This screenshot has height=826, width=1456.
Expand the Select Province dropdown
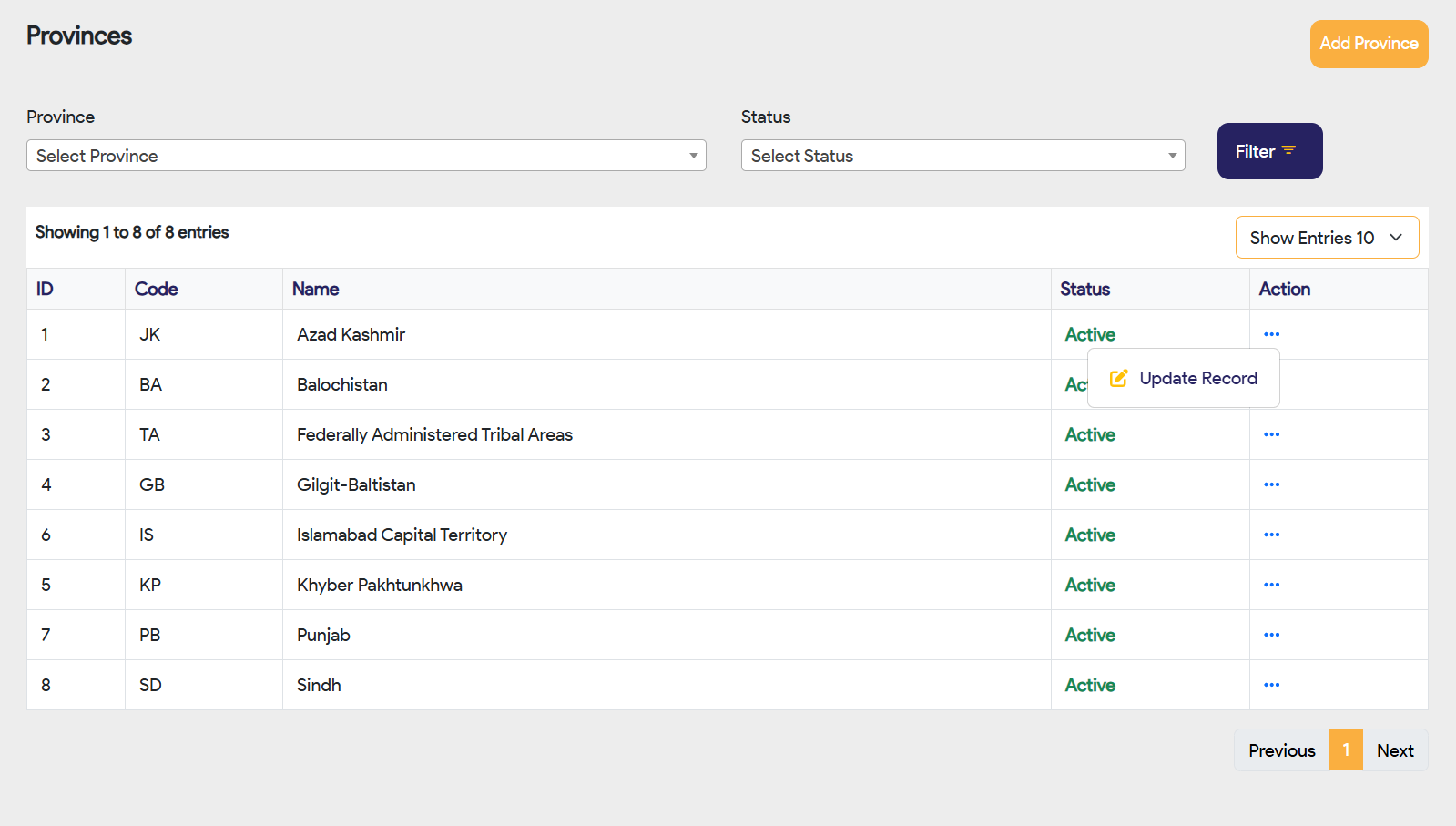366,156
